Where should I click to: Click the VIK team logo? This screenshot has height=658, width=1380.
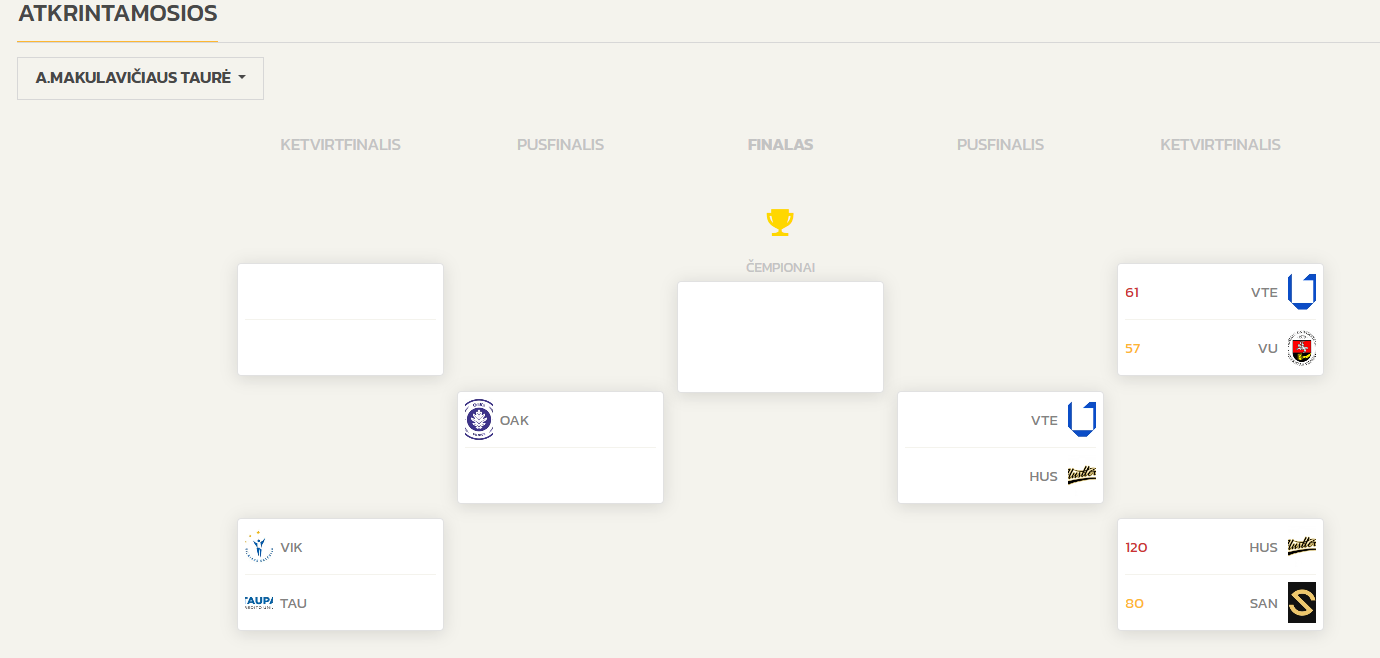point(259,547)
